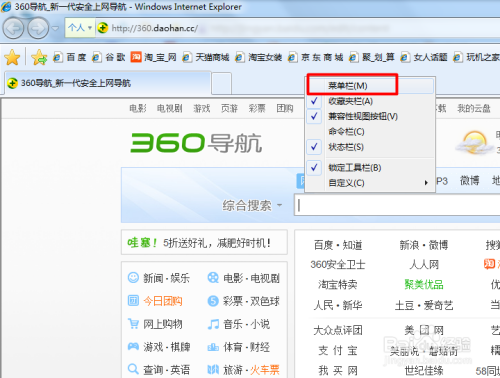The height and width of the screenshot is (378, 500).
Task: Open 人人网 site link
Action: [424, 265]
